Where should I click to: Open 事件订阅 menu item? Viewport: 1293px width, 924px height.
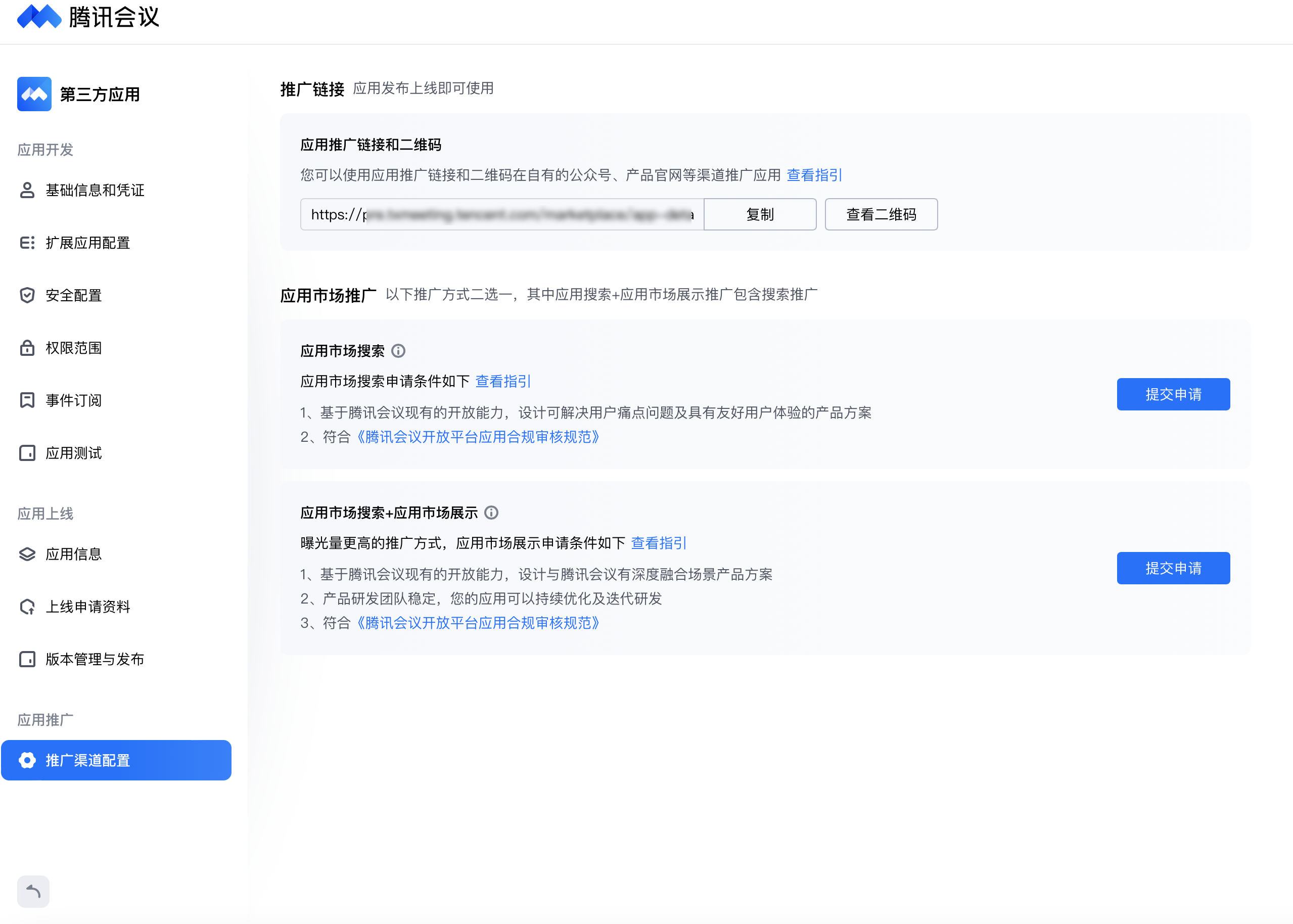point(116,400)
